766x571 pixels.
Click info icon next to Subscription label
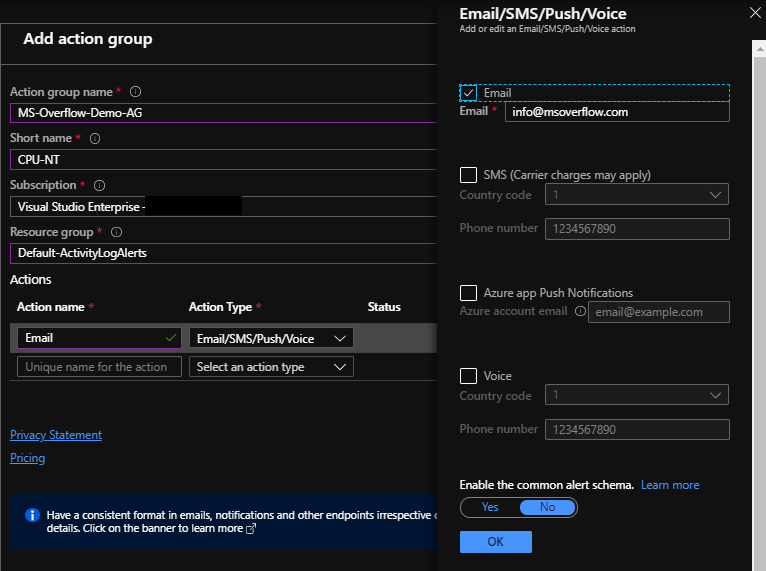100,185
